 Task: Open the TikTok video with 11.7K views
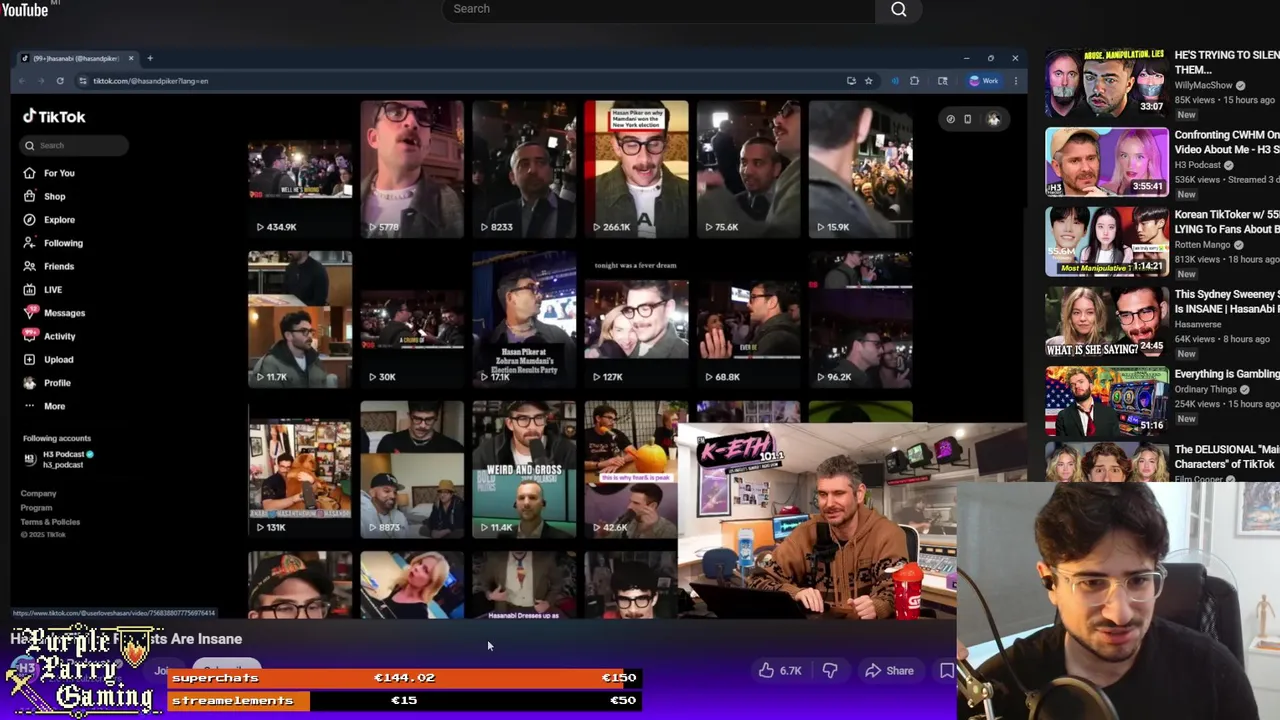click(300, 319)
